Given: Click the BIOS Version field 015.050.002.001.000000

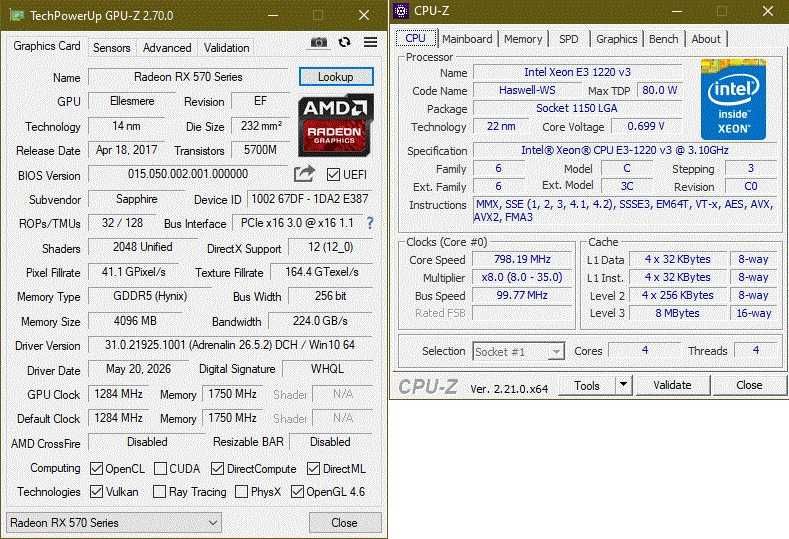Looking at the screenshot, I should [188, 174].
